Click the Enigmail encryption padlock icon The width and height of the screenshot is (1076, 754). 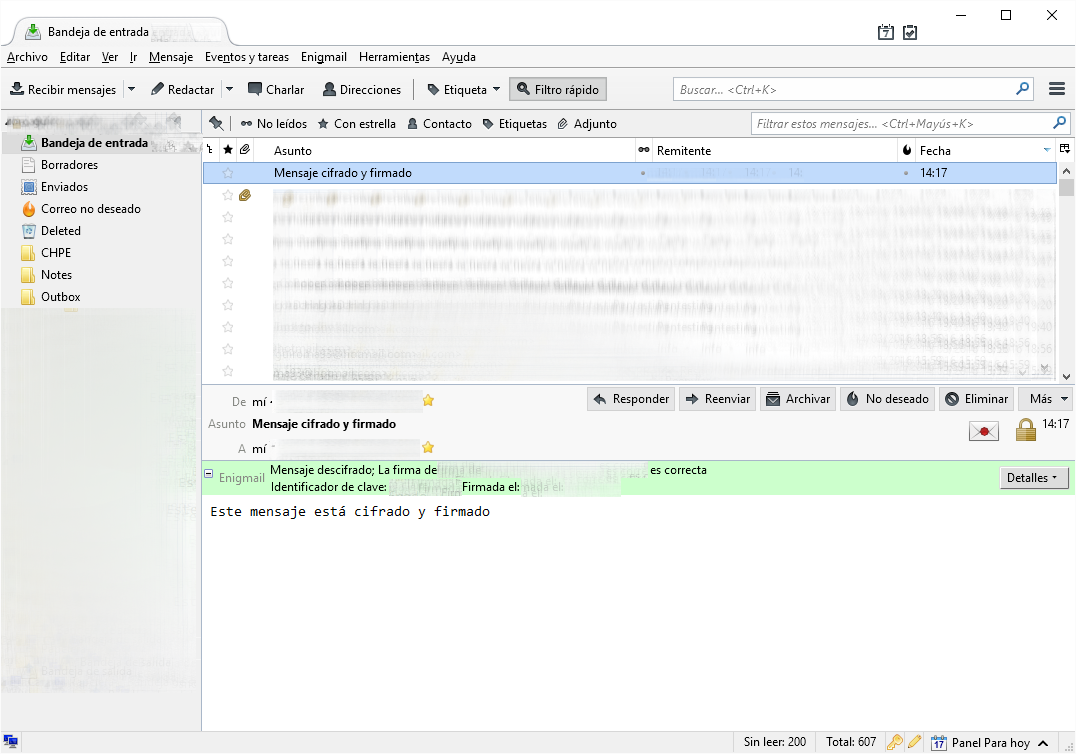[1026, 429]
